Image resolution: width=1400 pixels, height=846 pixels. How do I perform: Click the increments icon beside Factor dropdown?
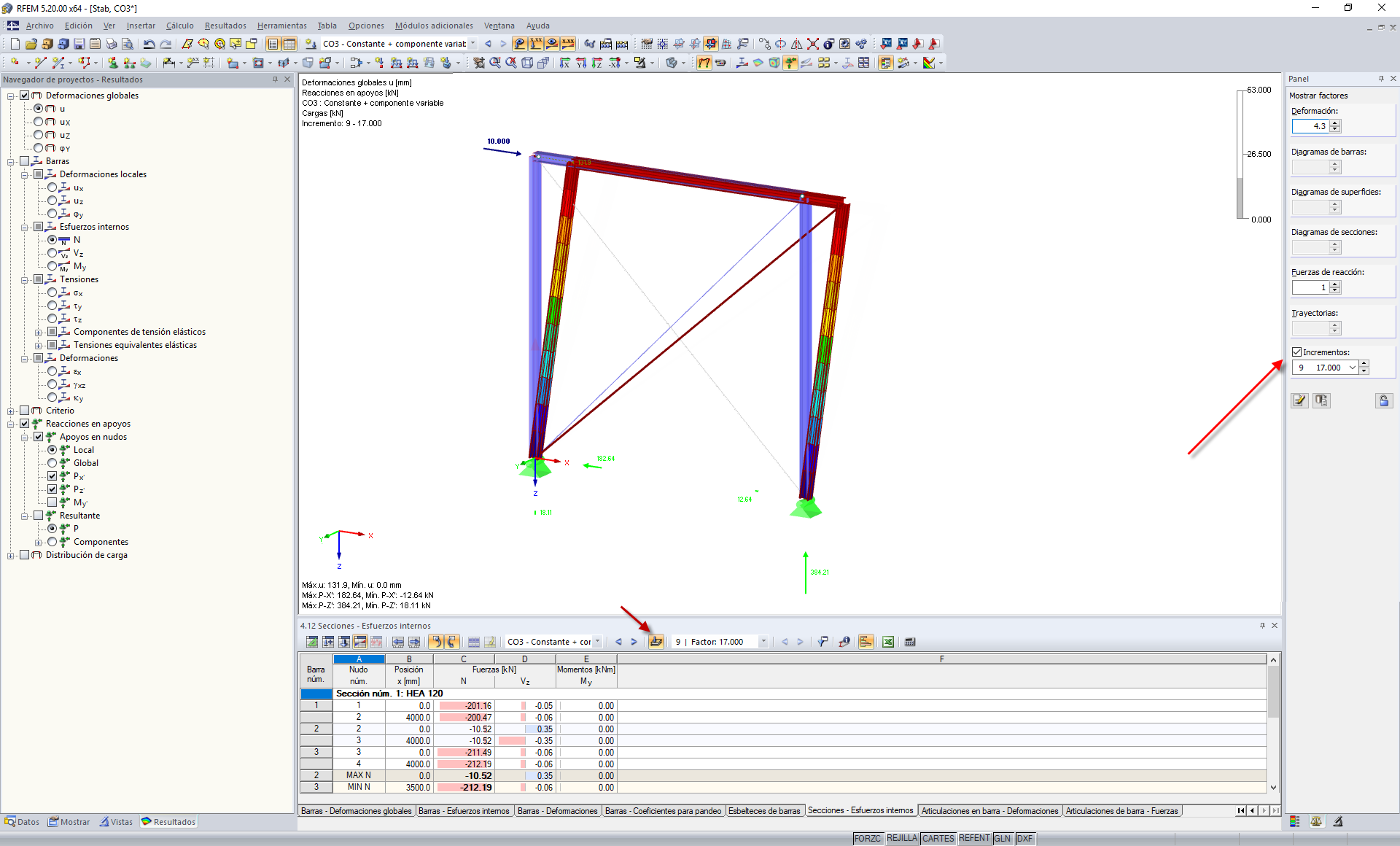pos(656,642)
